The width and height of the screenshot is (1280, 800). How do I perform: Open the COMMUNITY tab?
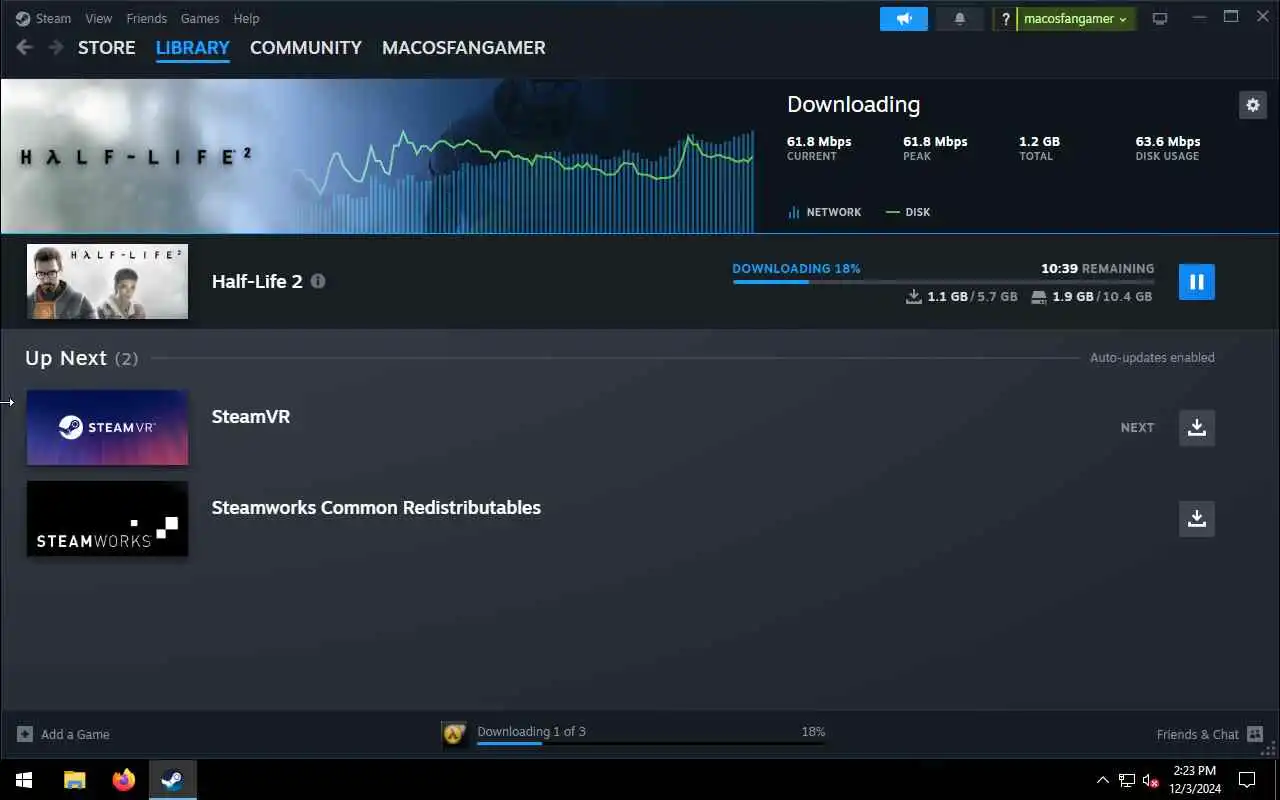(x=306, y=47)
